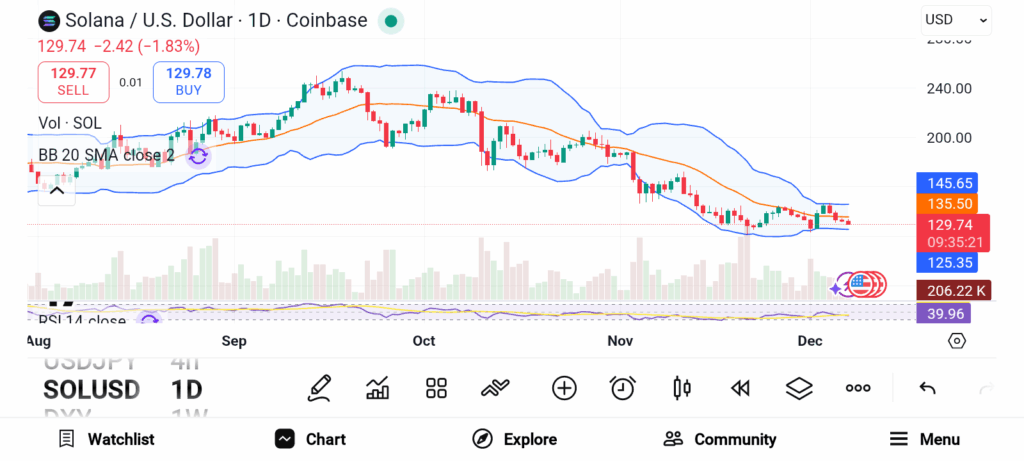Screen dimensions: 1024x461
Task: Create an alert with the alarm clock icon
Action: click(623, 388)
